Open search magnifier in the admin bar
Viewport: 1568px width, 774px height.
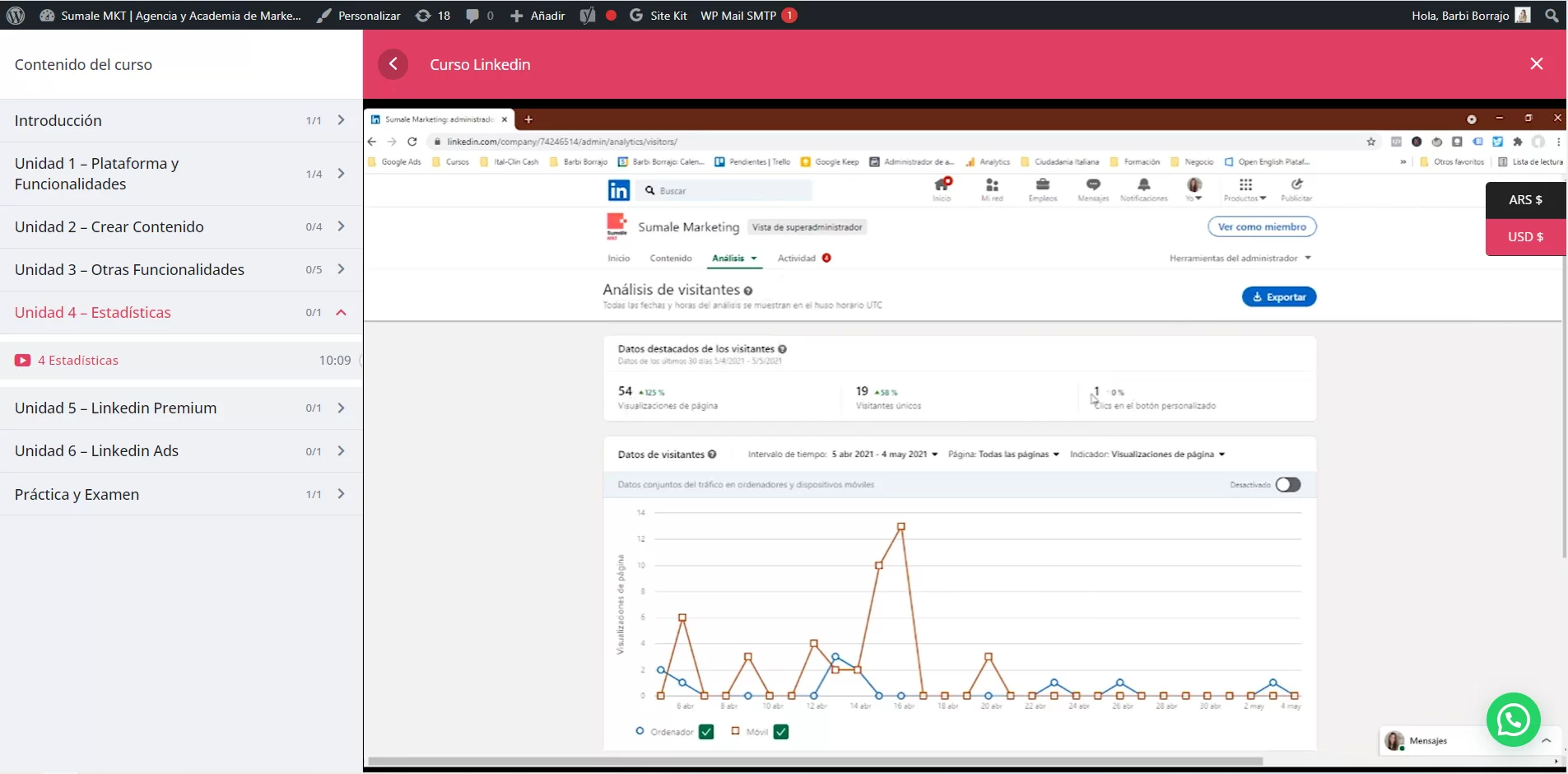1552,16
